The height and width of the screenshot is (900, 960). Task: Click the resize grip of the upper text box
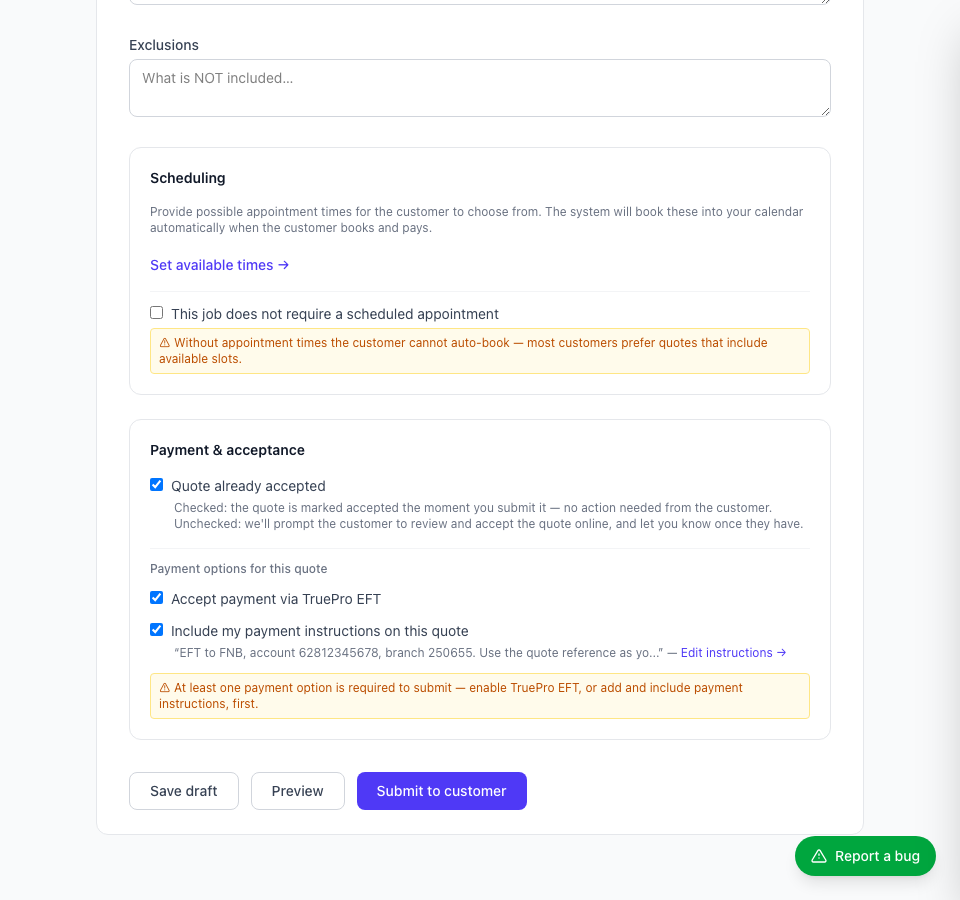coord(825,2)
